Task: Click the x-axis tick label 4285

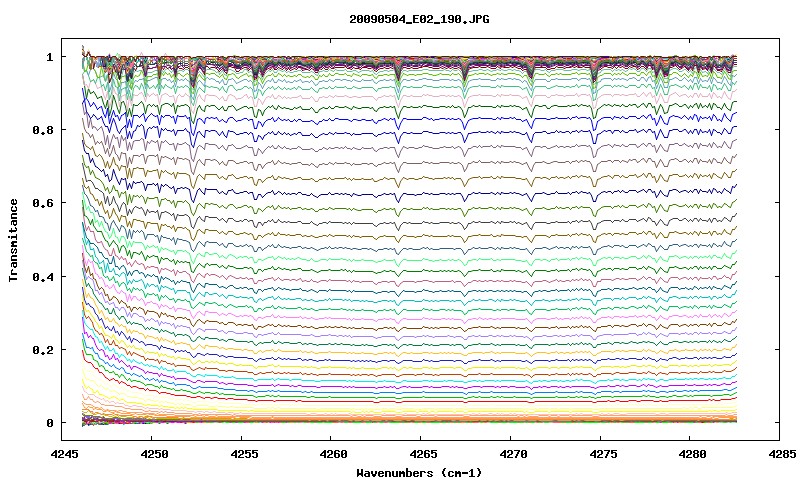Action: click(x=781, y=454)
